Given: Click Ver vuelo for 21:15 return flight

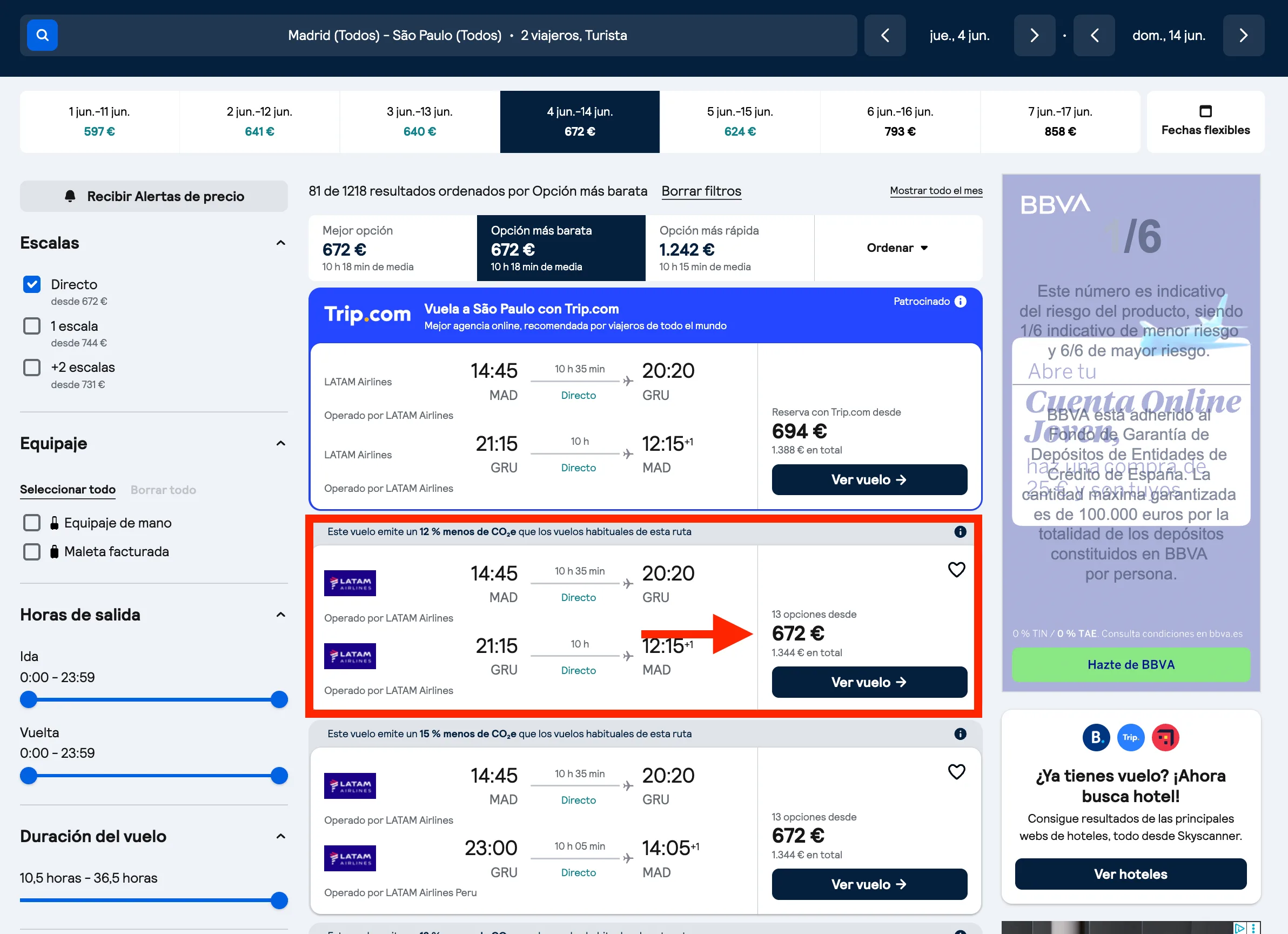Looking at the screenshot, I should (x=869, y=682).
